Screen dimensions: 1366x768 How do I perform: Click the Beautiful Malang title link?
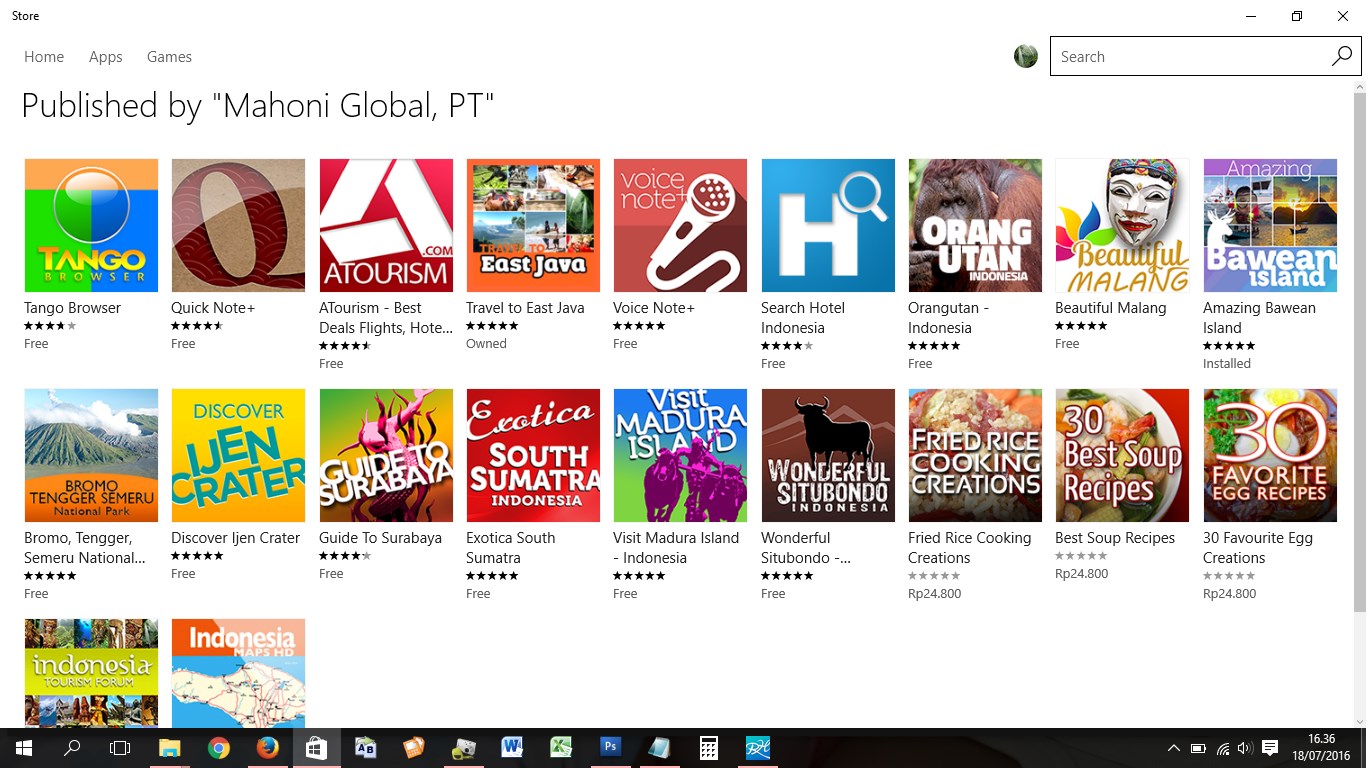coord(1111,308)
